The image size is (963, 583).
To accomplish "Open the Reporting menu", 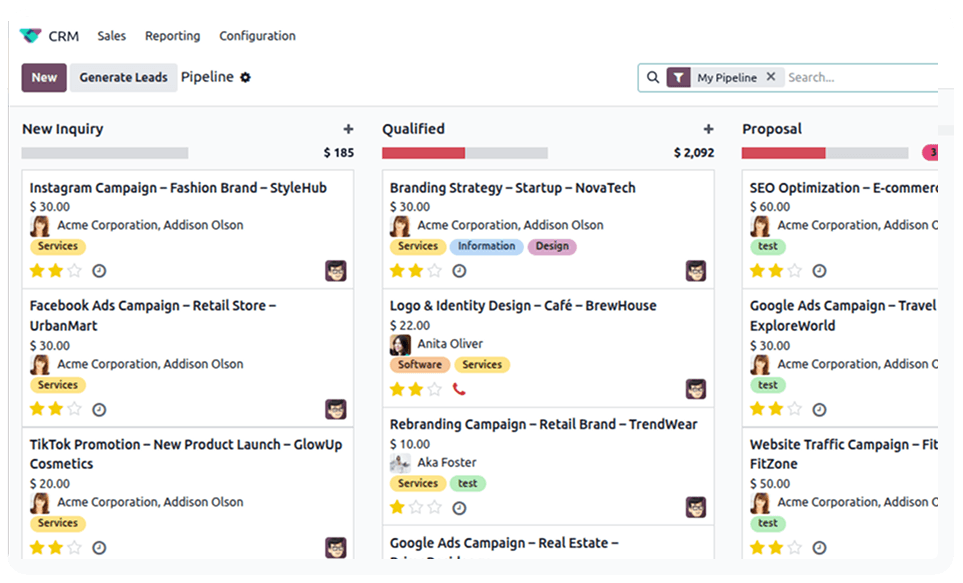I will (x=173, y=36).
